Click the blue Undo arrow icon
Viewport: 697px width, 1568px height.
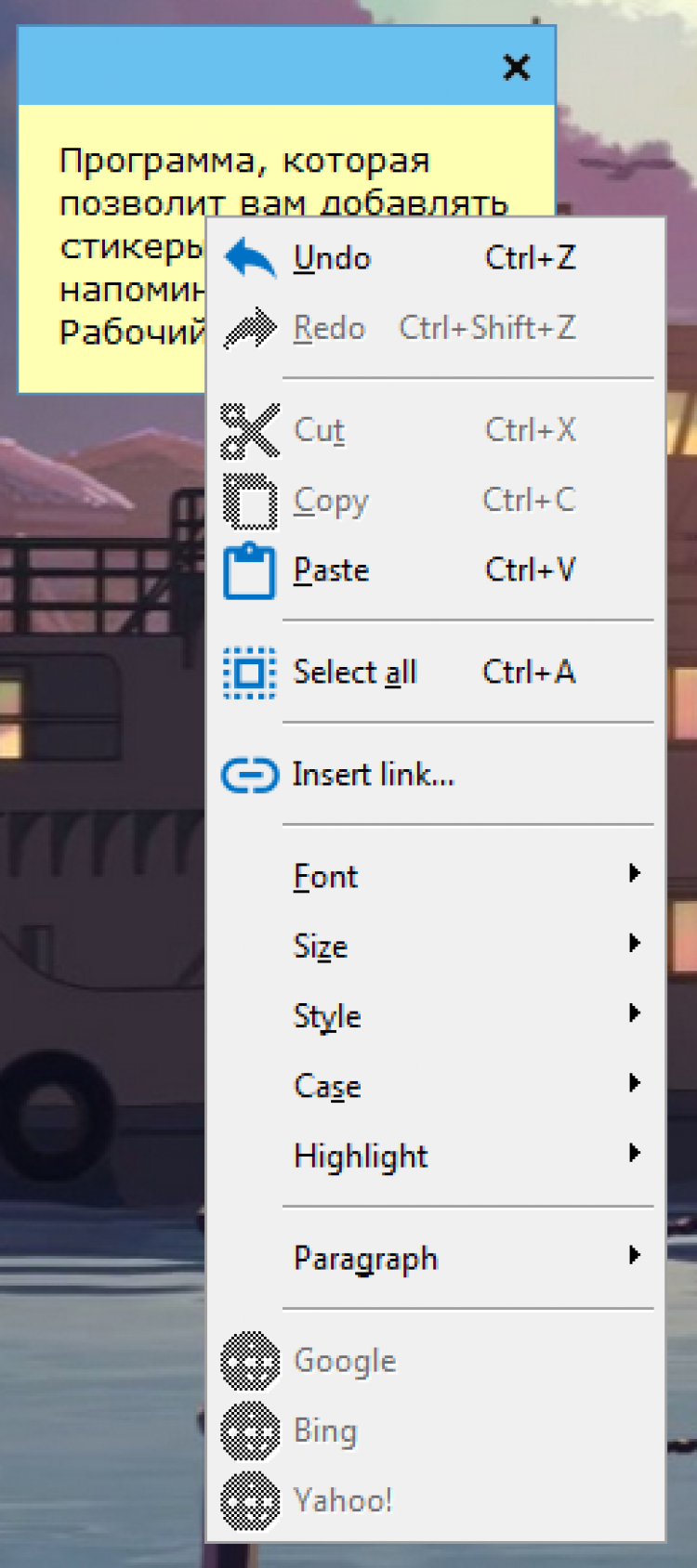coord(250,257)
